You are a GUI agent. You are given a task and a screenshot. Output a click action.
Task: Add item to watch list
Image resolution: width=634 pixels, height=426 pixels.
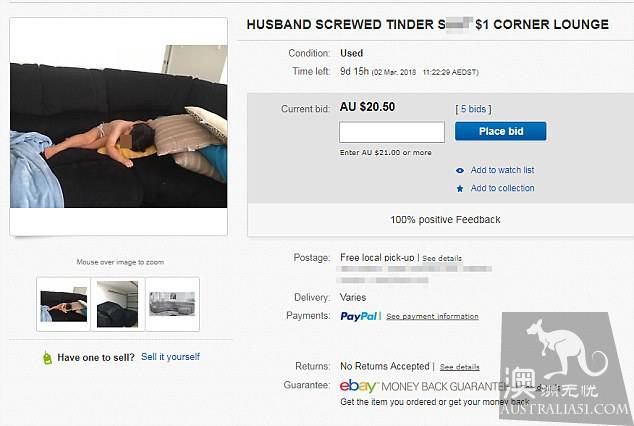(x=502, y=170)
